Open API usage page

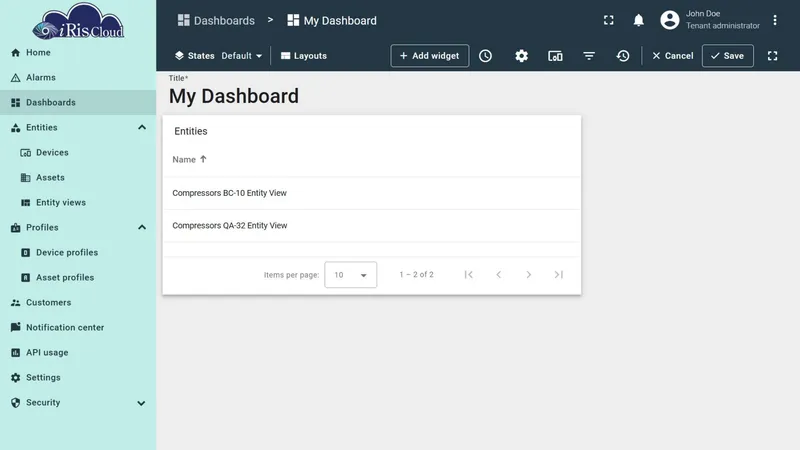[x=78, y=353]
